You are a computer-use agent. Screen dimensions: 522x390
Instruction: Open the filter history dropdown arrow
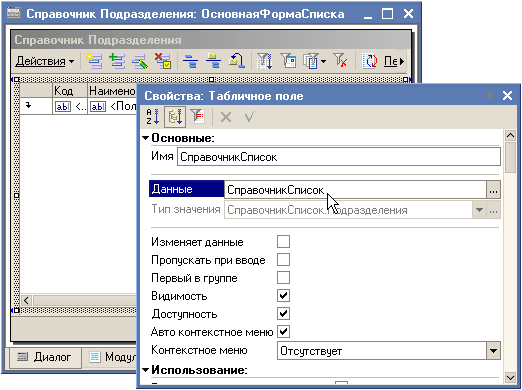click(323, 62)
